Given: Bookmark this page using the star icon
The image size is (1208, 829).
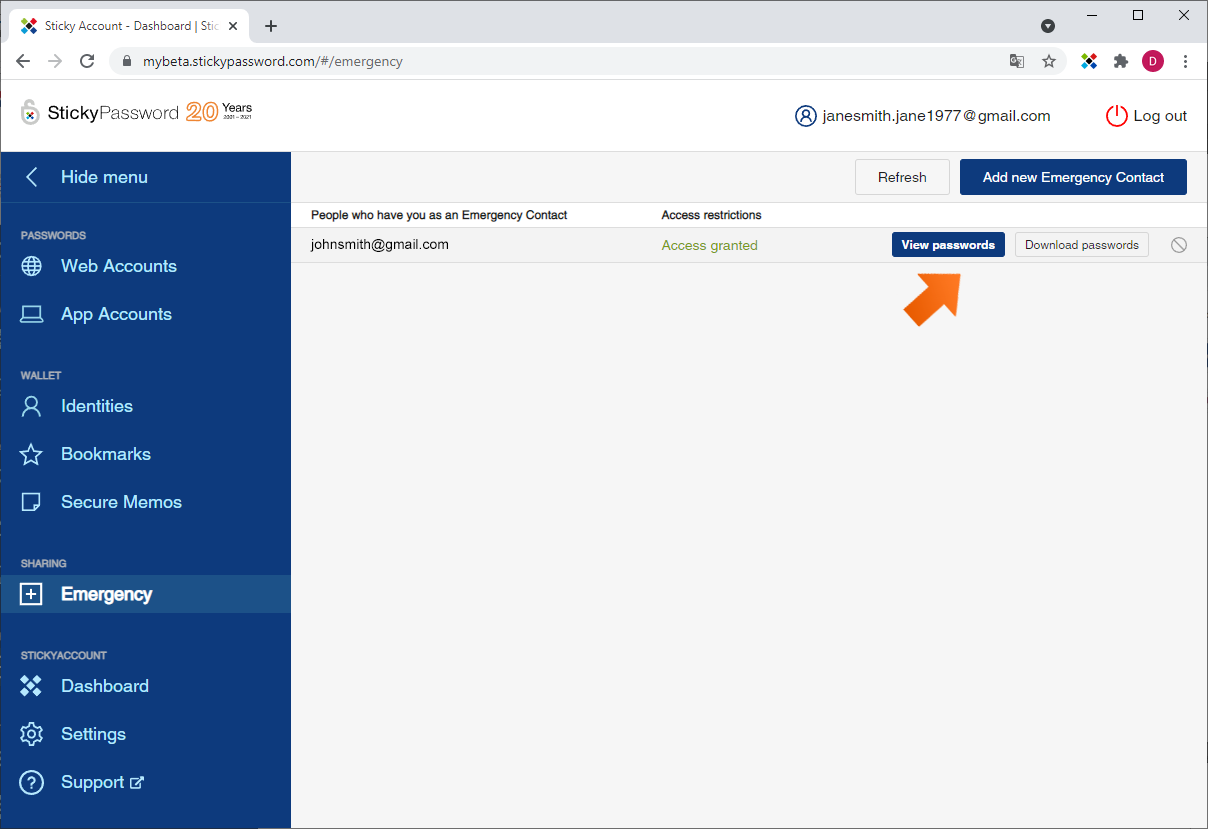Looking at the screenshot, I should [x=1049, y=61].
